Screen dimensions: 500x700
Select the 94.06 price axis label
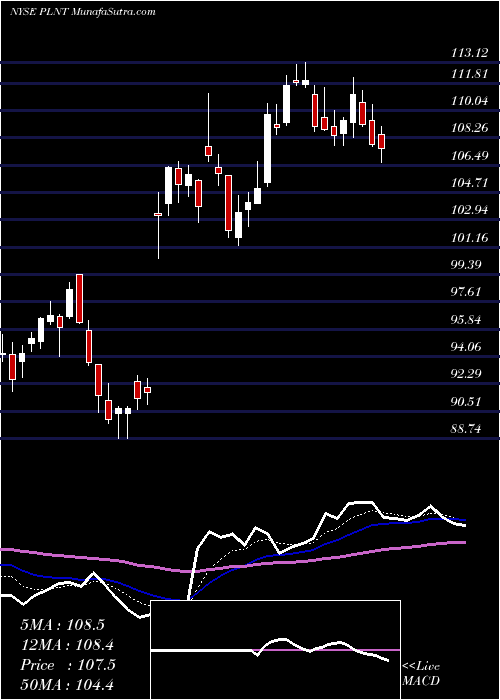click(x=466, y=347)
